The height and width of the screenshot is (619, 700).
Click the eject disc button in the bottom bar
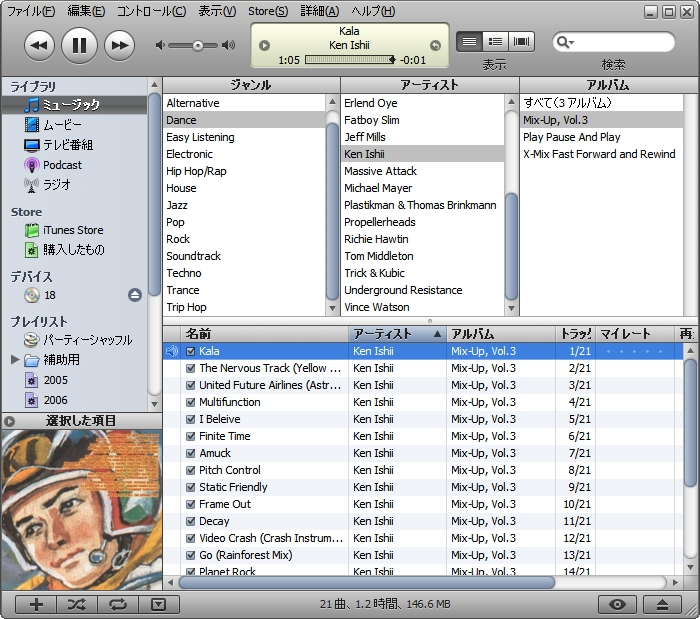(662, 605)
